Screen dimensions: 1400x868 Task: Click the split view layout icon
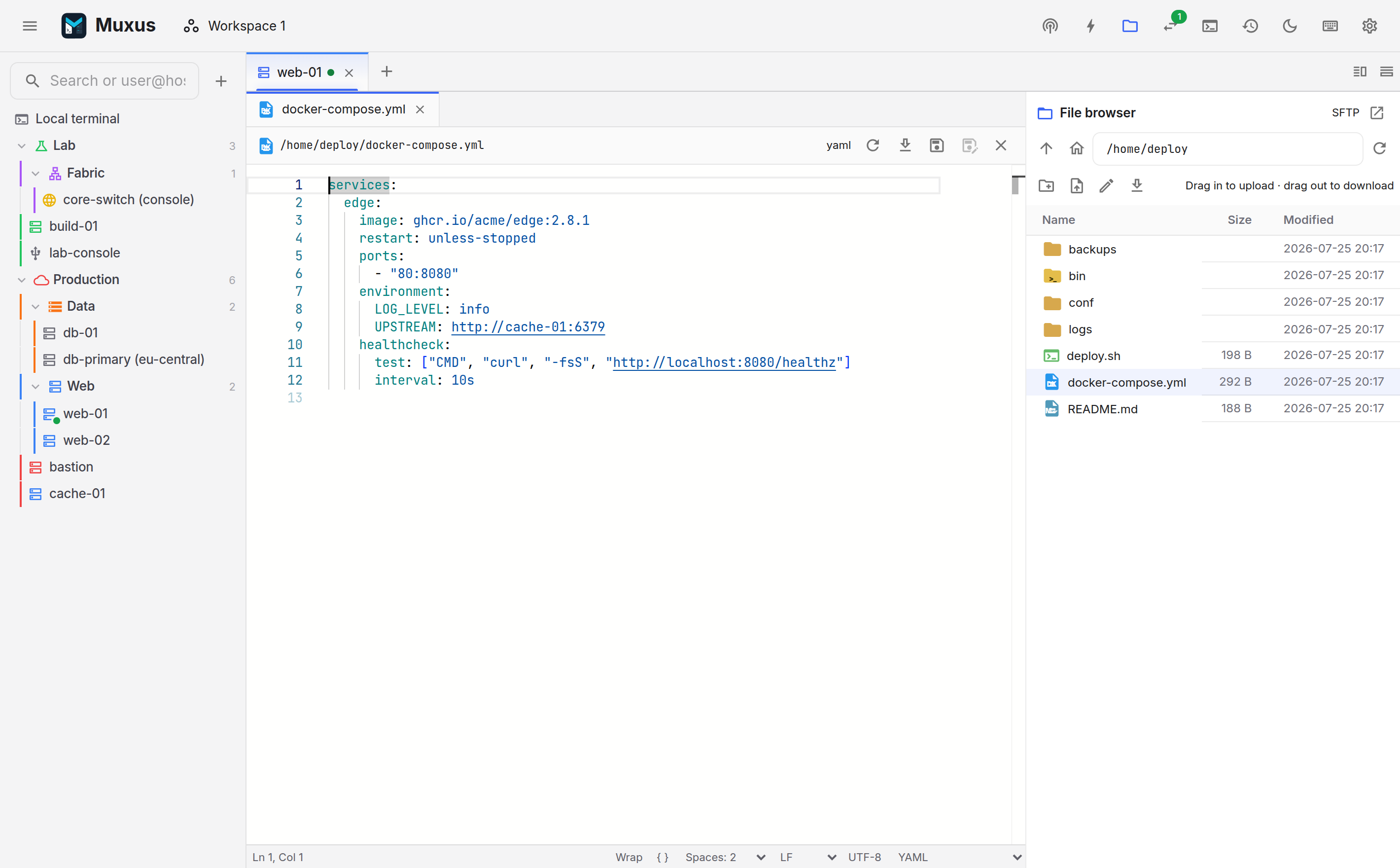tap(1359, 72)
